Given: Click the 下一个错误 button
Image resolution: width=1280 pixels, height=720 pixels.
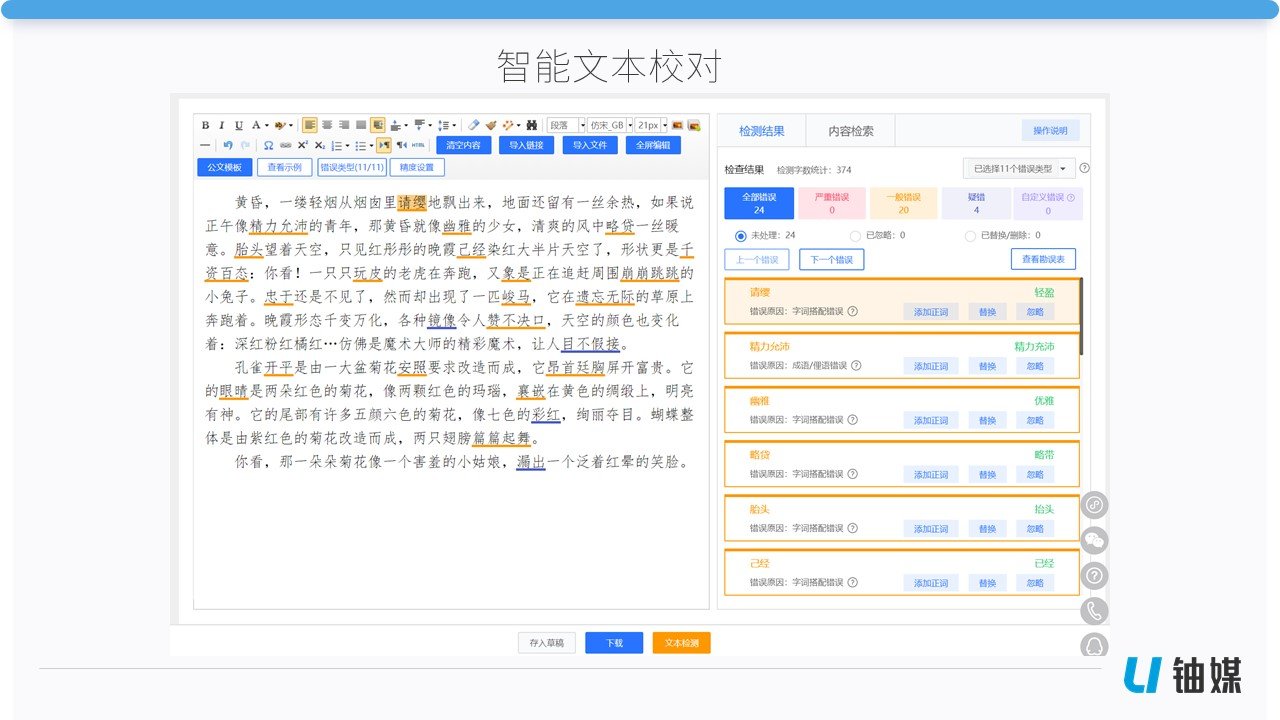Looking at the screenshot, I should (834, 259).
